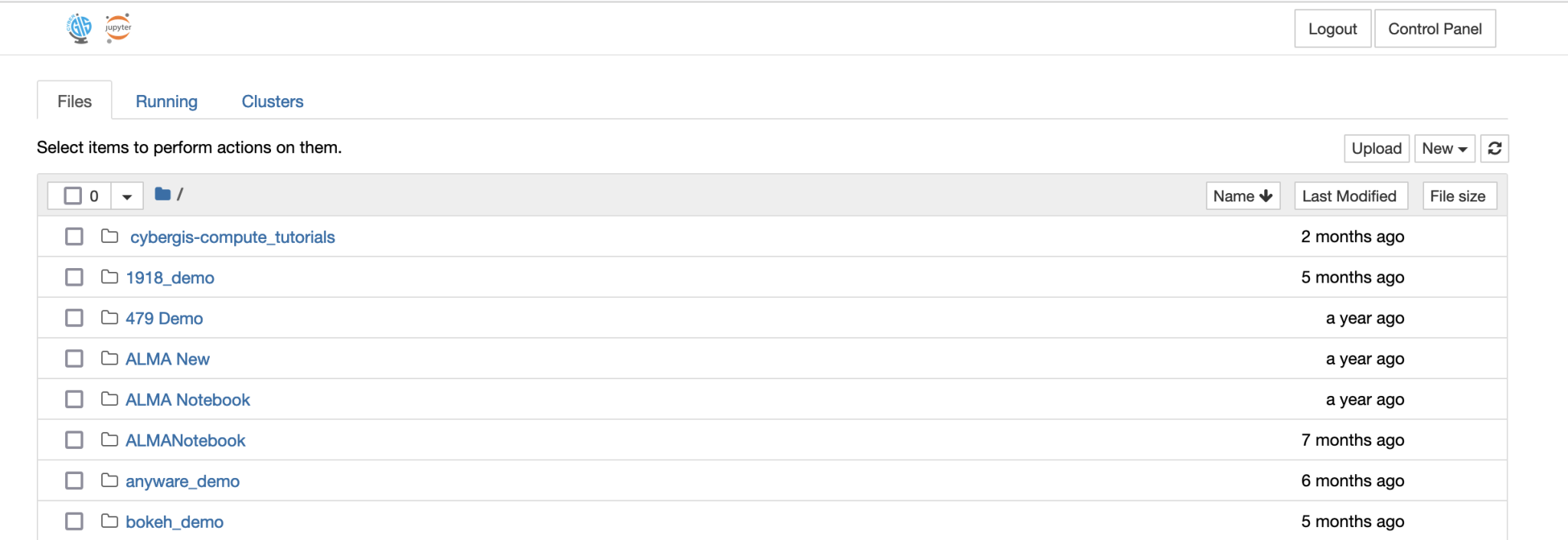Click the home folder icon in breadcrumb

pos(162,194)
